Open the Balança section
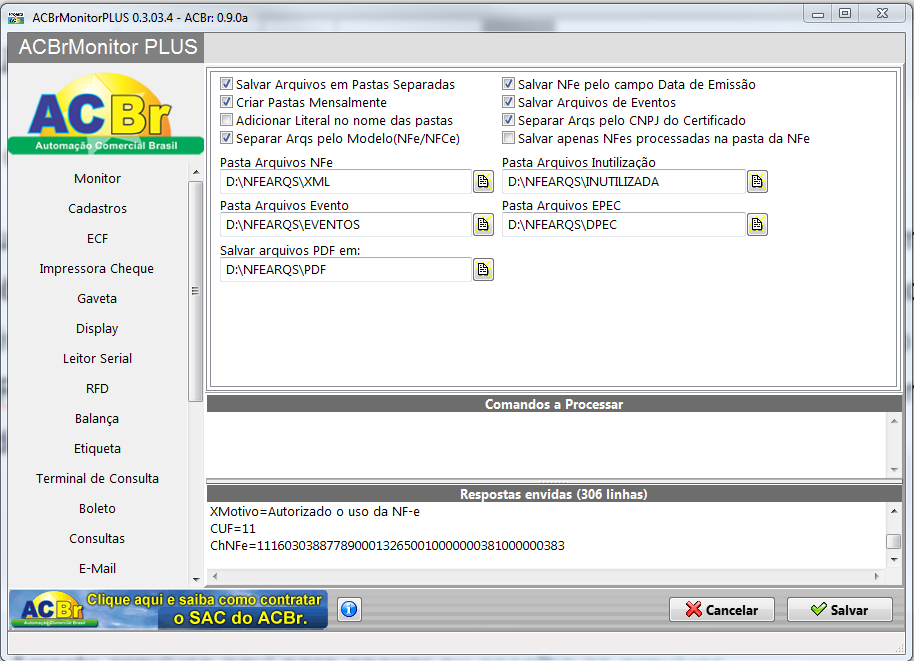This screenshot has height=661, width=914. 97,419
